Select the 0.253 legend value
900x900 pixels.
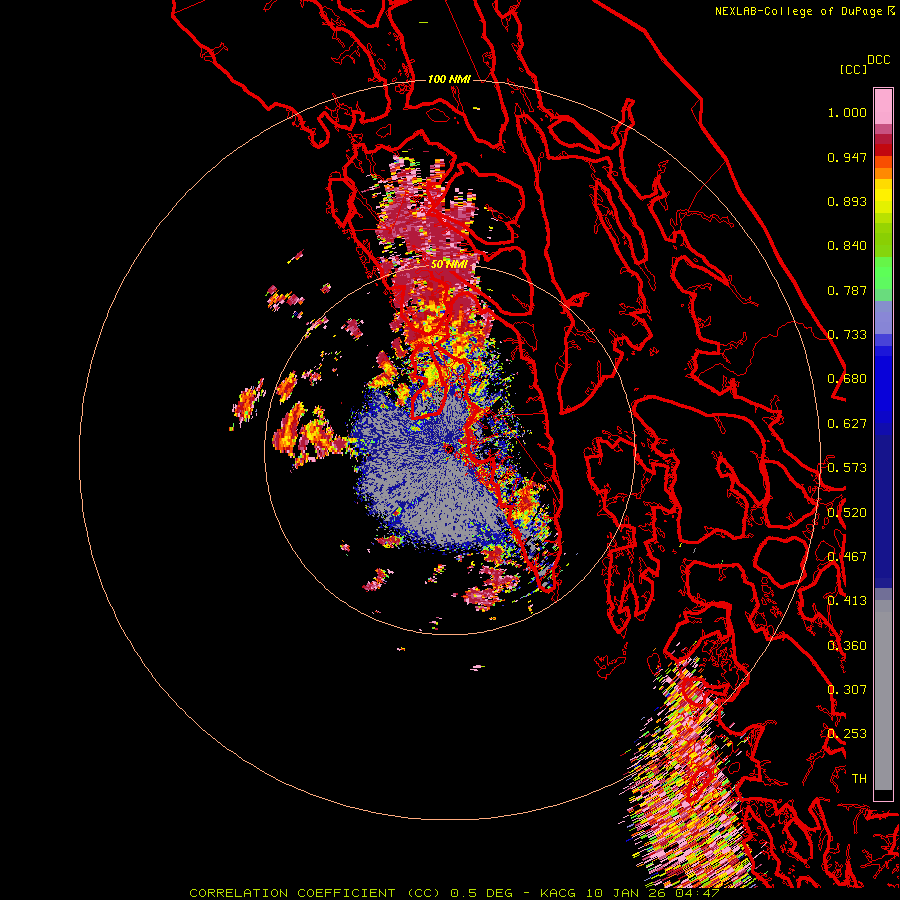tap(847, 734)
